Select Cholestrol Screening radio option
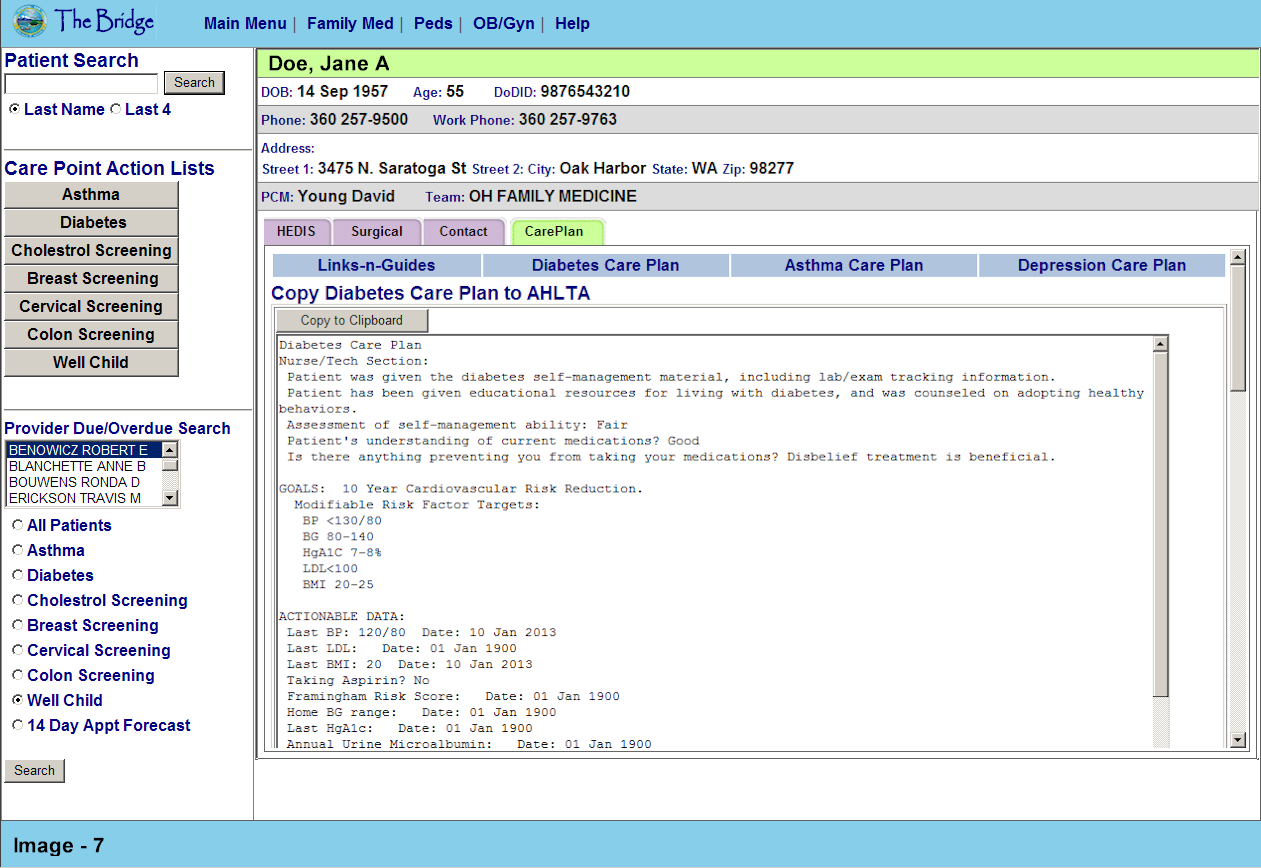Image resolution: width=1261 pixels, height=868 pixels. [x=17, y=600]
